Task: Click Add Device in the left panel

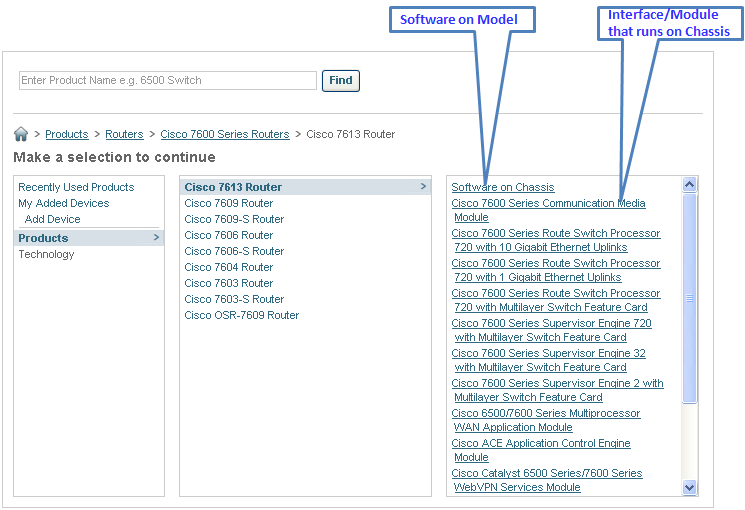Action: (x=52, y=219)
